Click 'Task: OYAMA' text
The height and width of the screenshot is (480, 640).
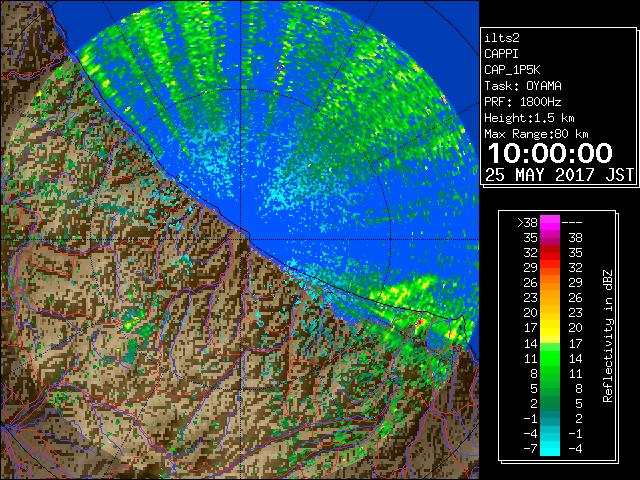point(523,86)
